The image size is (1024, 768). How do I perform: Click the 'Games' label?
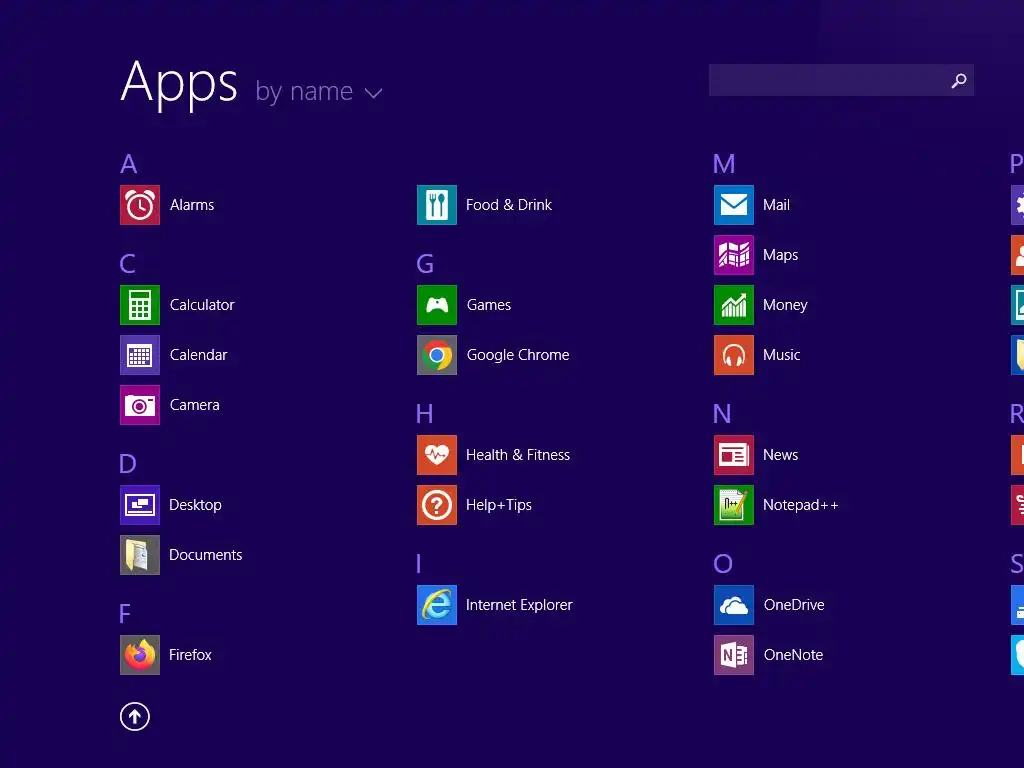[x=489, y=305]
